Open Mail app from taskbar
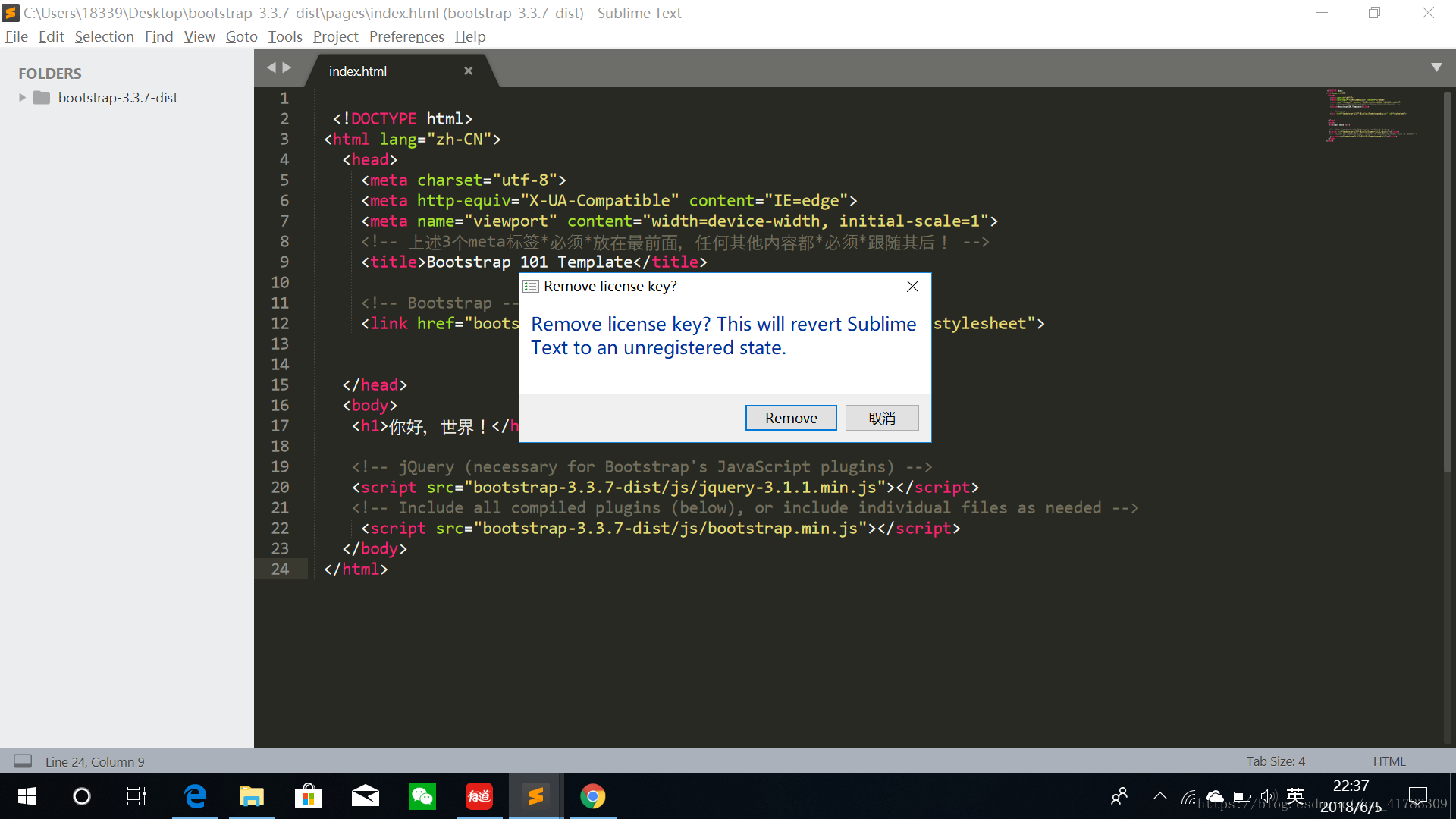 point(366,796)
